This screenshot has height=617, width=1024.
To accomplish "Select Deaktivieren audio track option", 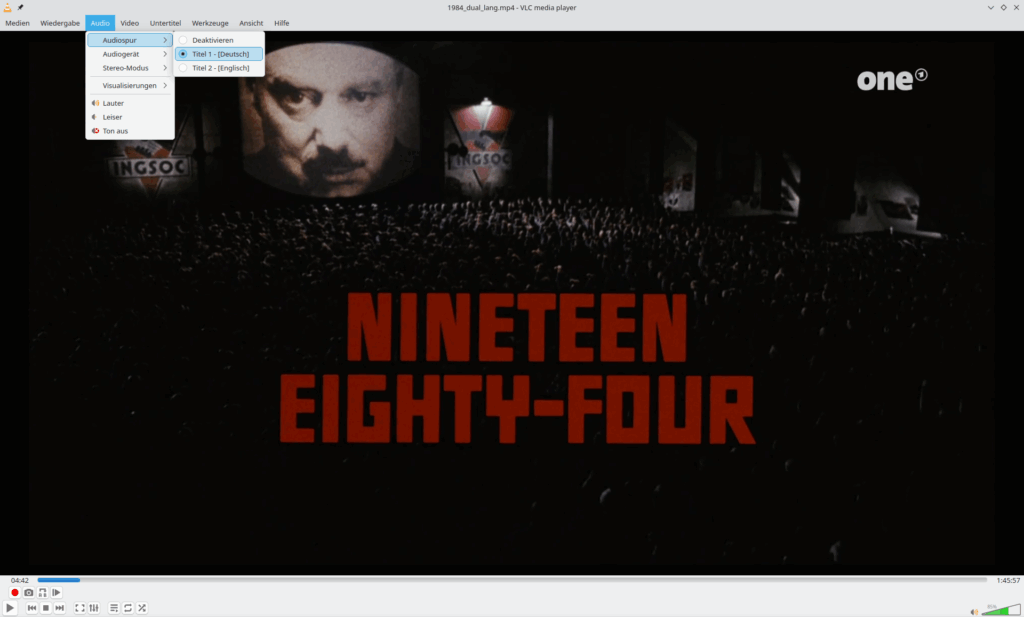I will (x=219, y=40).
